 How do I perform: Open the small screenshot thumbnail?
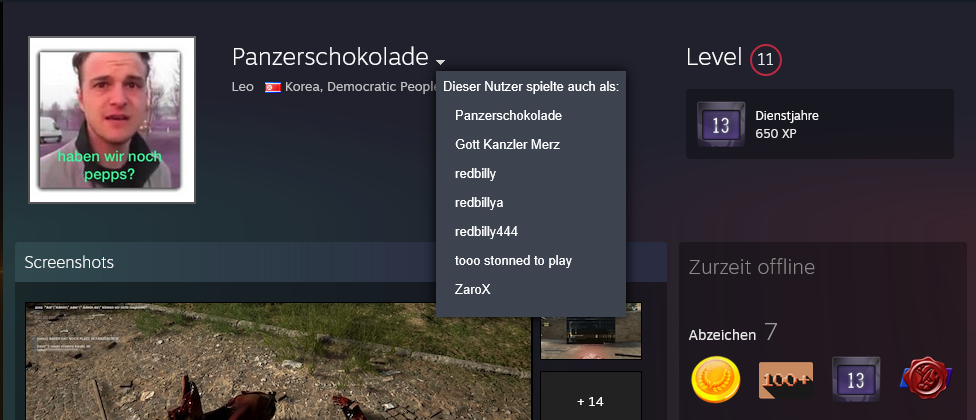[x=591, y=331]
